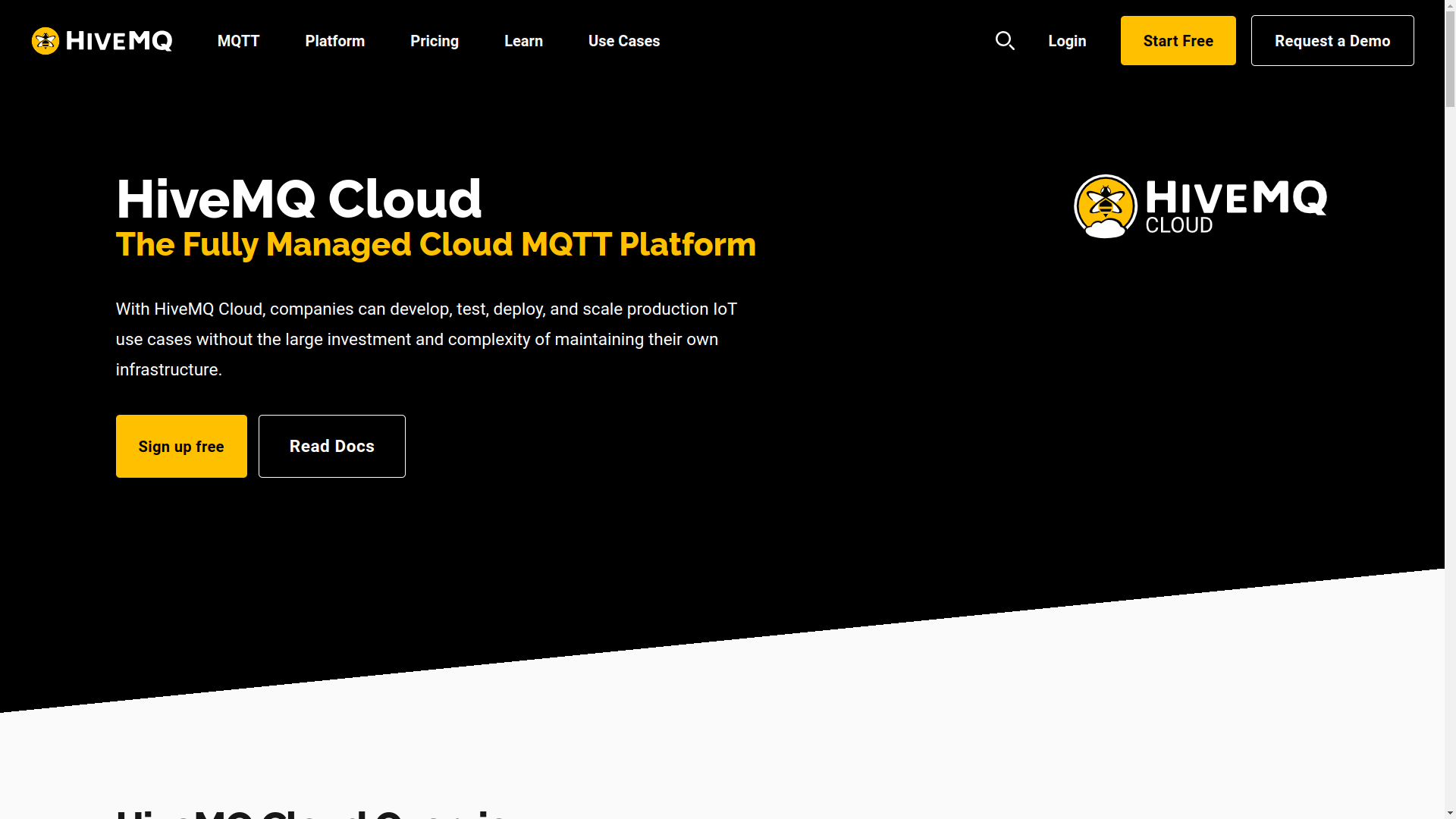Open the Learn menu
Viewport: 1456px width, 819px height.
(523, 41)
